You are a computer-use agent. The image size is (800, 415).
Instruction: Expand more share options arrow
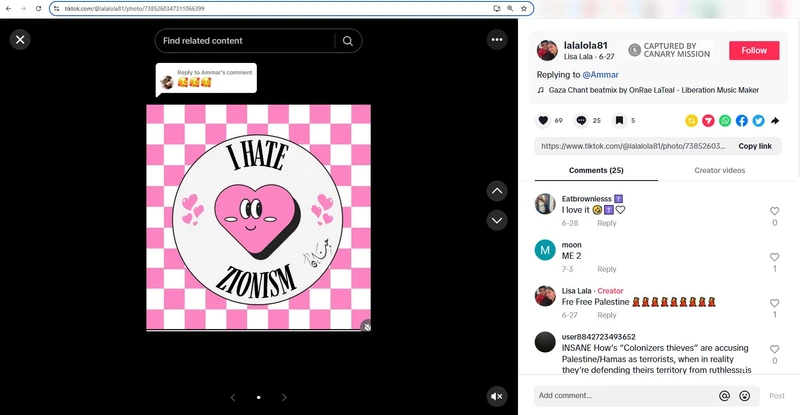775,120
